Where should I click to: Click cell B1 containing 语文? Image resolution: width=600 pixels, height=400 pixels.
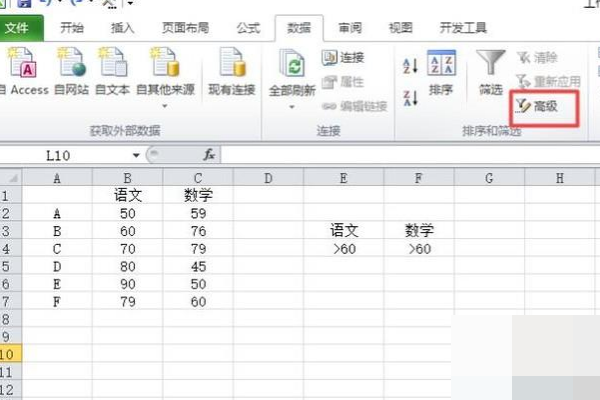[127, 195]
